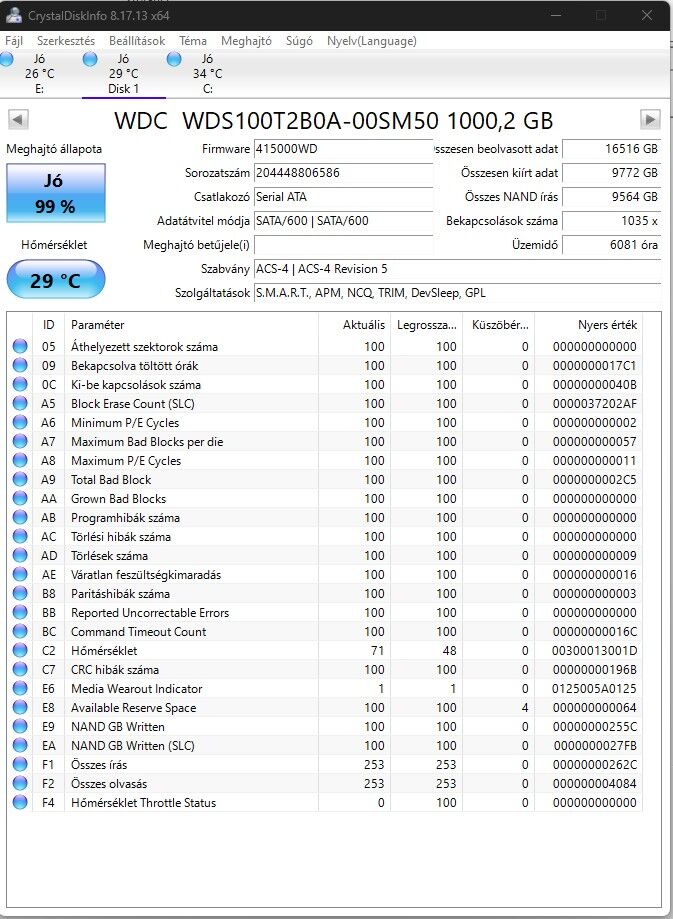Viewport: 673px width, 919px height.
Task: Click status icon for Programhibák száma
Action: (20, 518)
